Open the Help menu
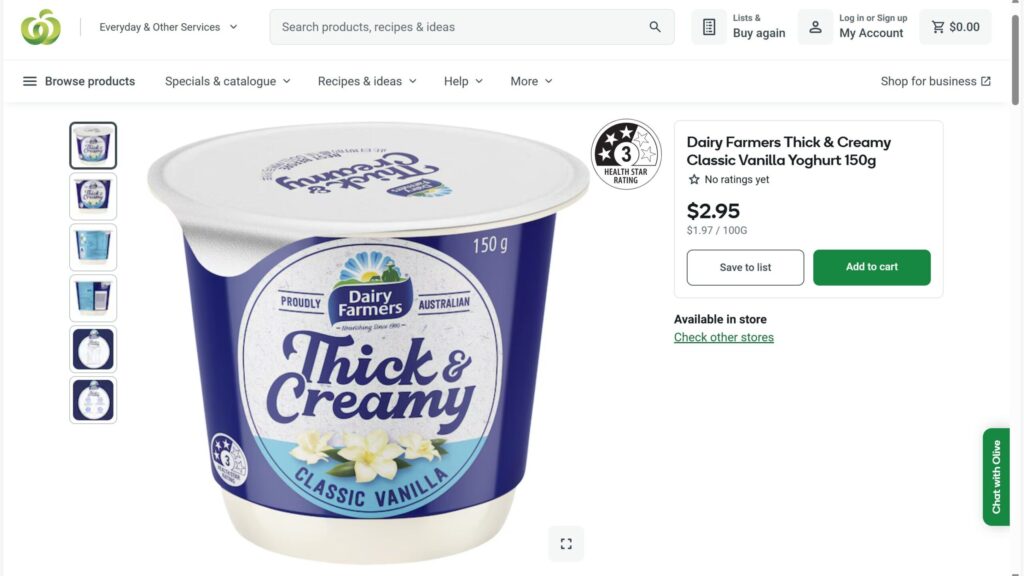This screenshot has height=576, width=1024. pos(463,81)
